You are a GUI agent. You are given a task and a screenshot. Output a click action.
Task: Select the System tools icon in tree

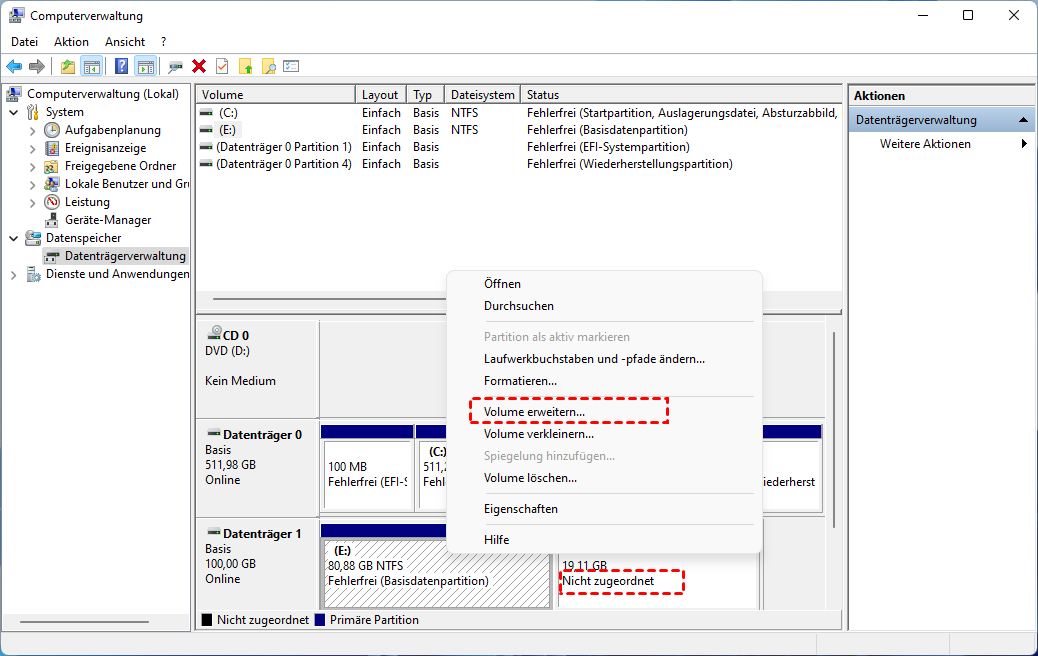pos(32,112)
